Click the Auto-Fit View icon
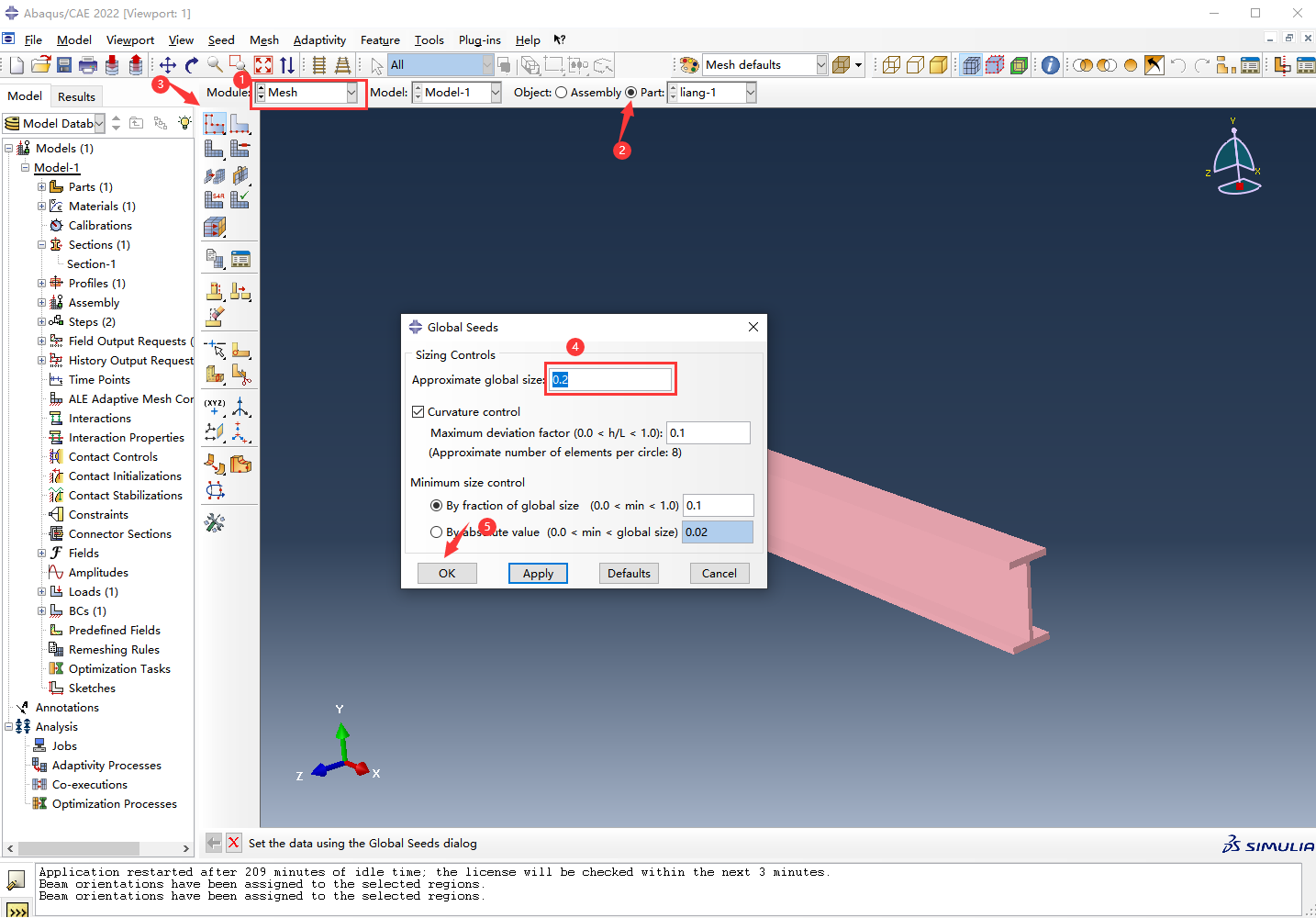1316x918 pixels. [263, 65]
